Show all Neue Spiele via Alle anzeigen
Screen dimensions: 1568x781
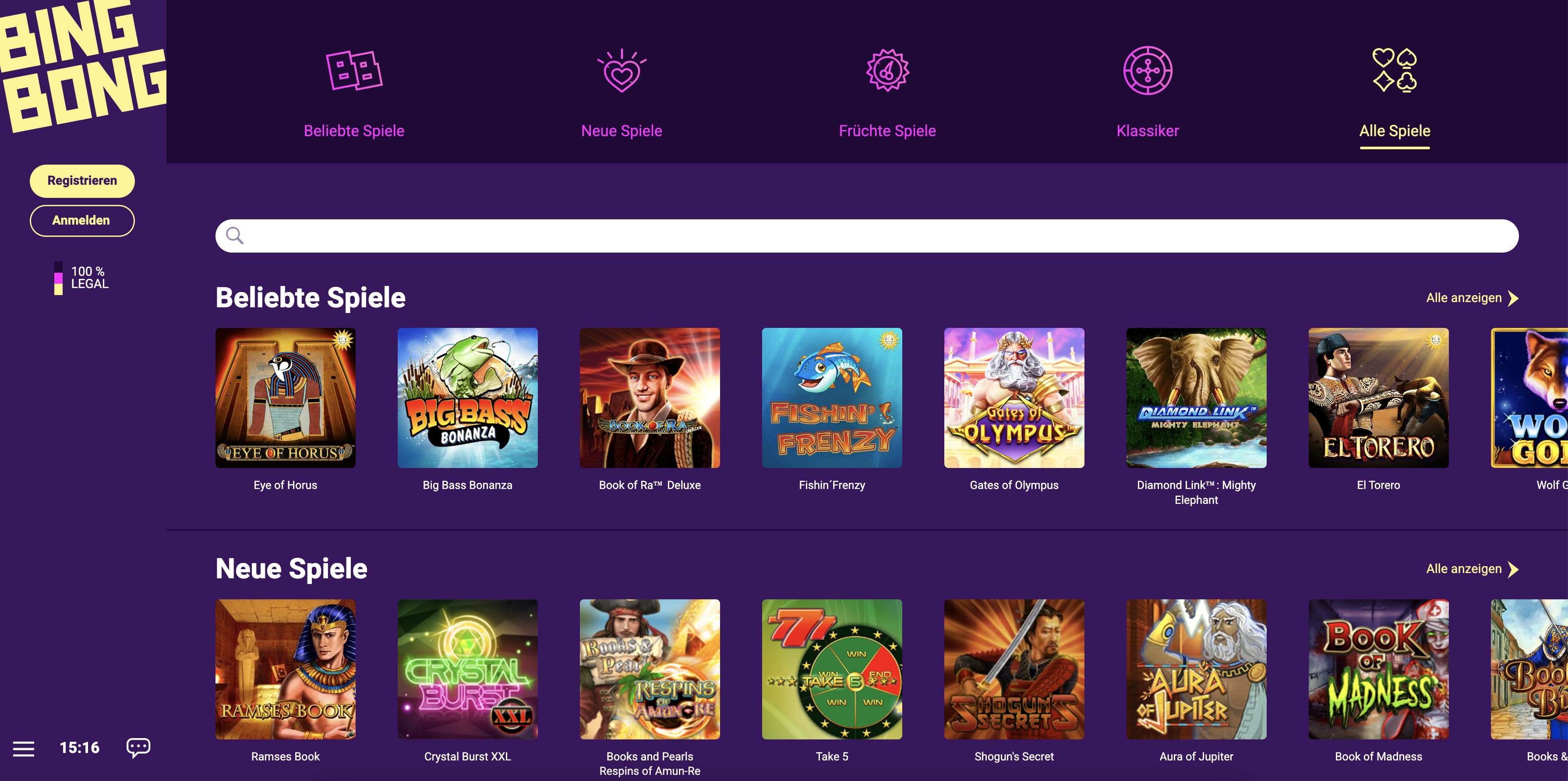click(x=1463, y=569)
